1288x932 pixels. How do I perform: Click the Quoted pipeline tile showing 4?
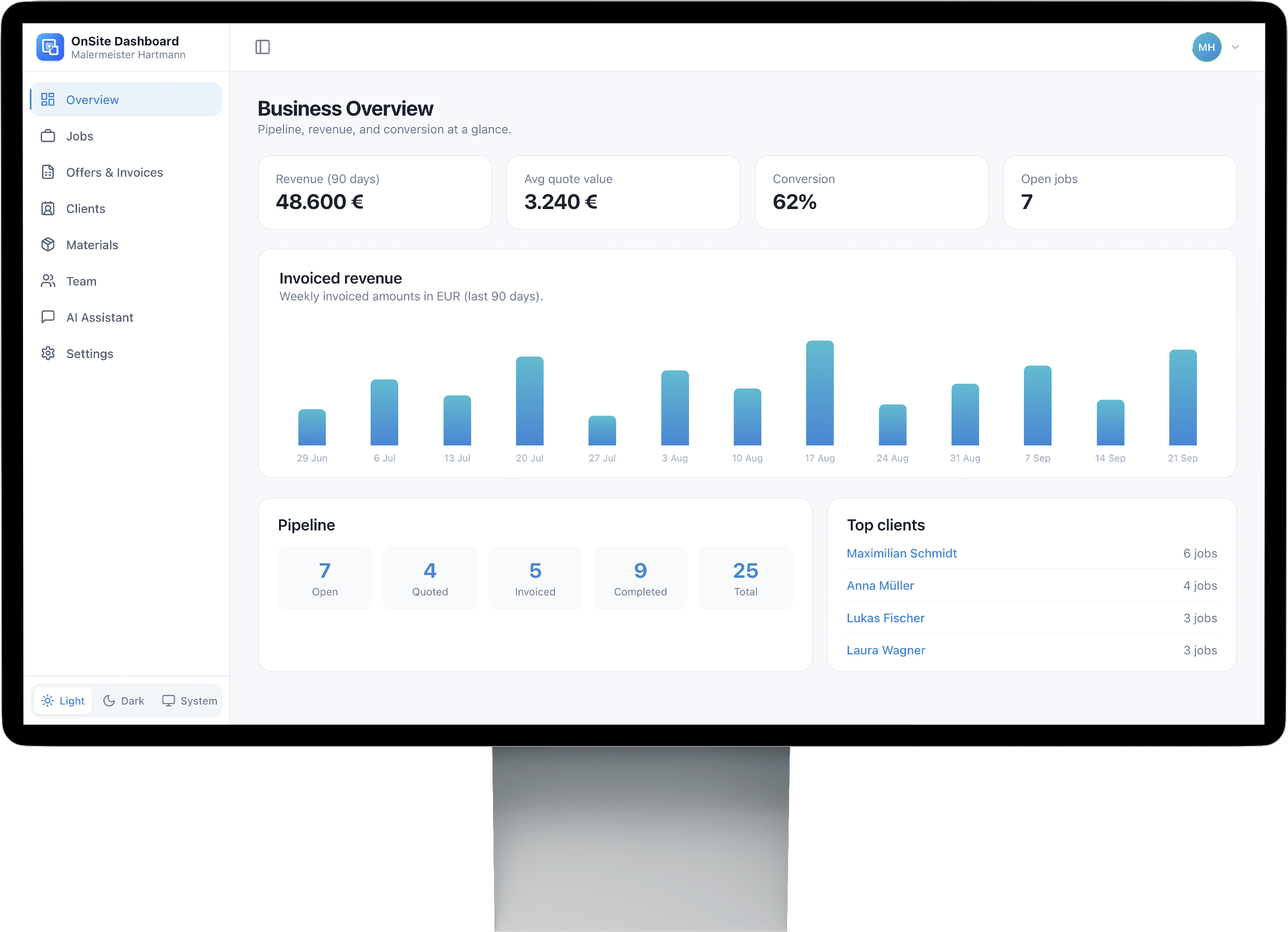tap(430, 579)
